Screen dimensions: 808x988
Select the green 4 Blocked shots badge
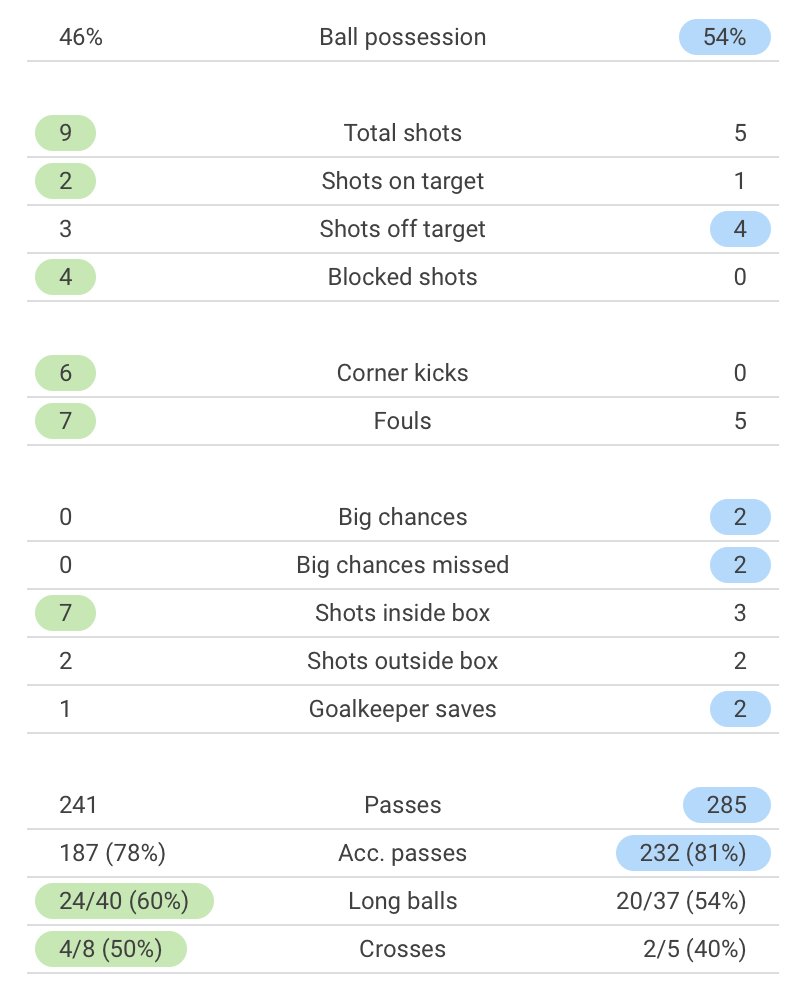point(65,277)
